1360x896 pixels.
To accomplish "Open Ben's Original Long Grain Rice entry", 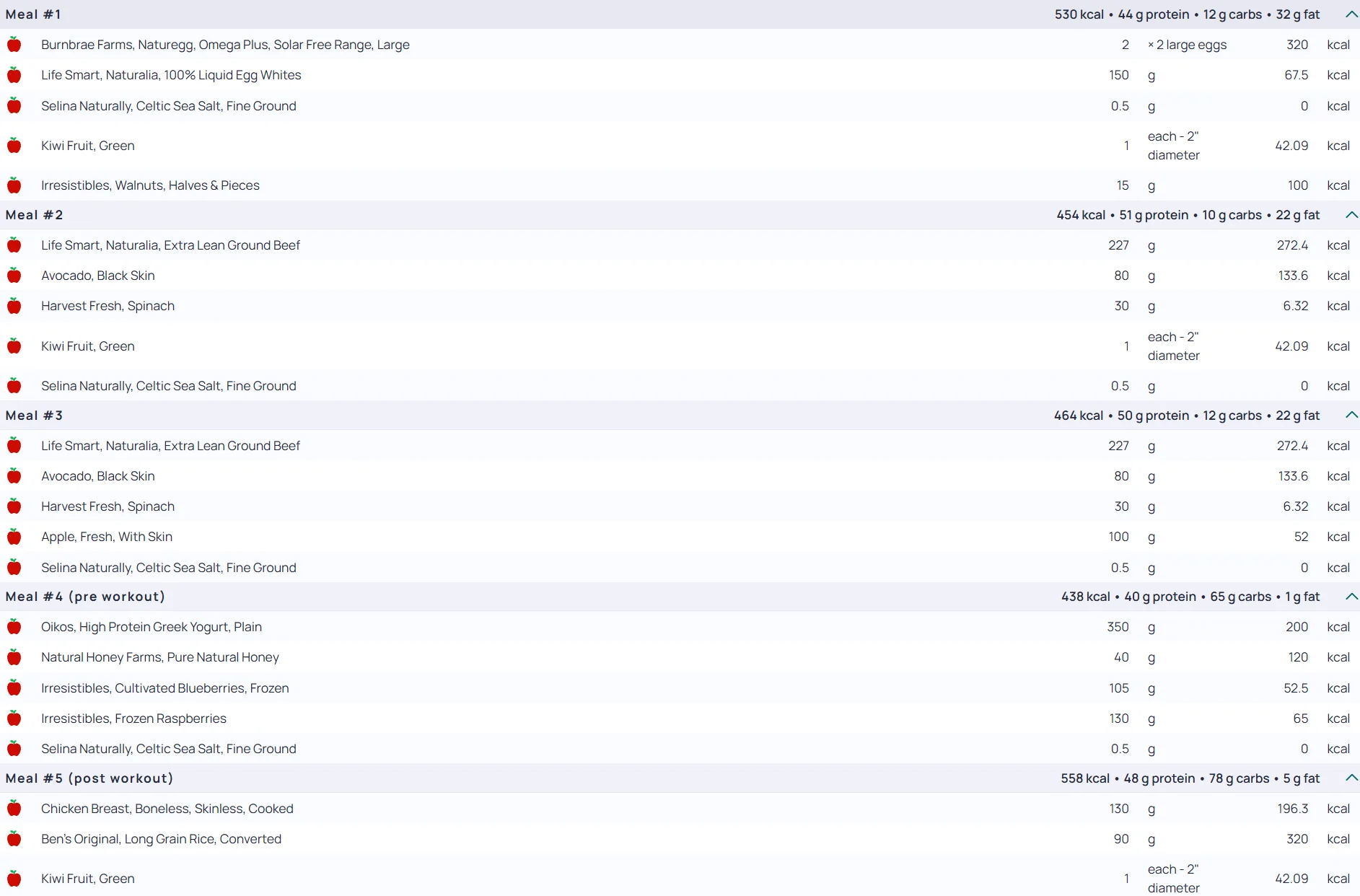I will tap(161, 839).
